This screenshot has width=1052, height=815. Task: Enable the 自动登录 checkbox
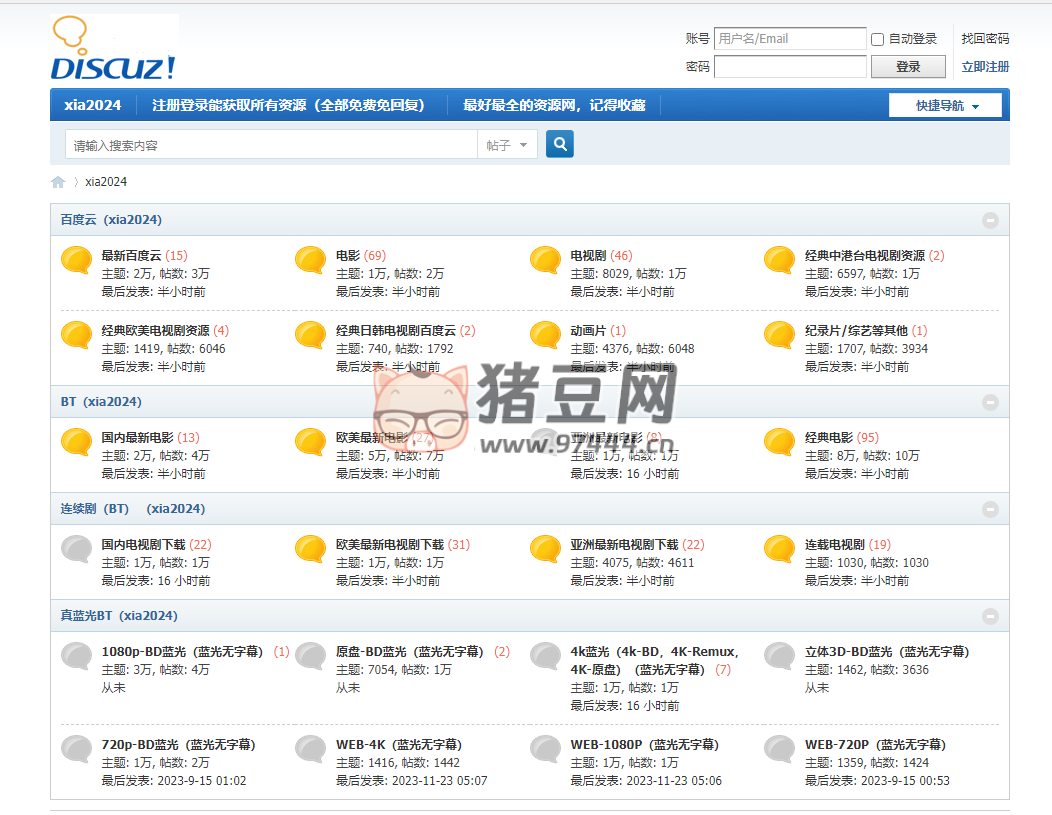click(x=875, y=39)
